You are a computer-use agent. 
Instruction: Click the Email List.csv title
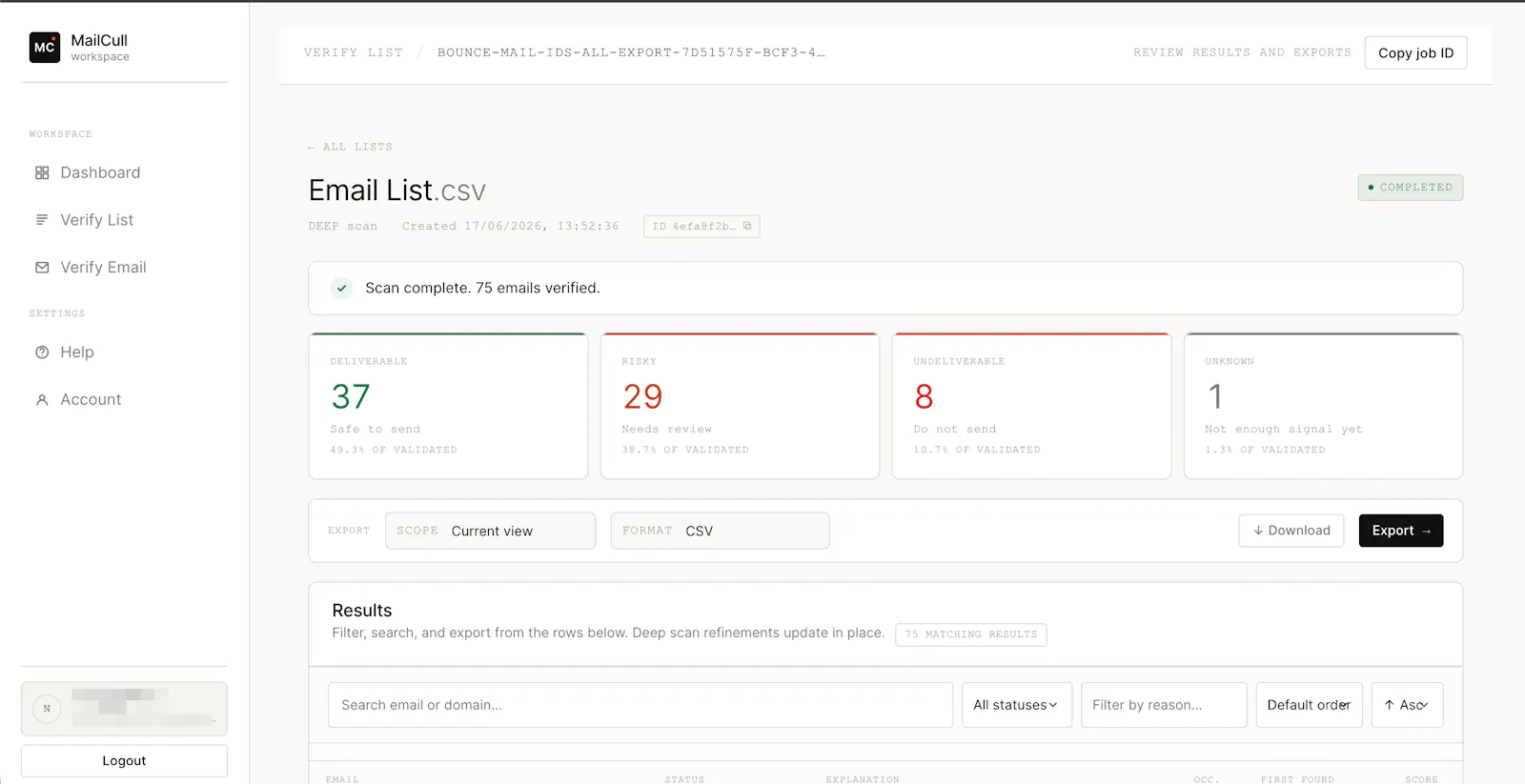pyautogui.click(x=397, y=191)
